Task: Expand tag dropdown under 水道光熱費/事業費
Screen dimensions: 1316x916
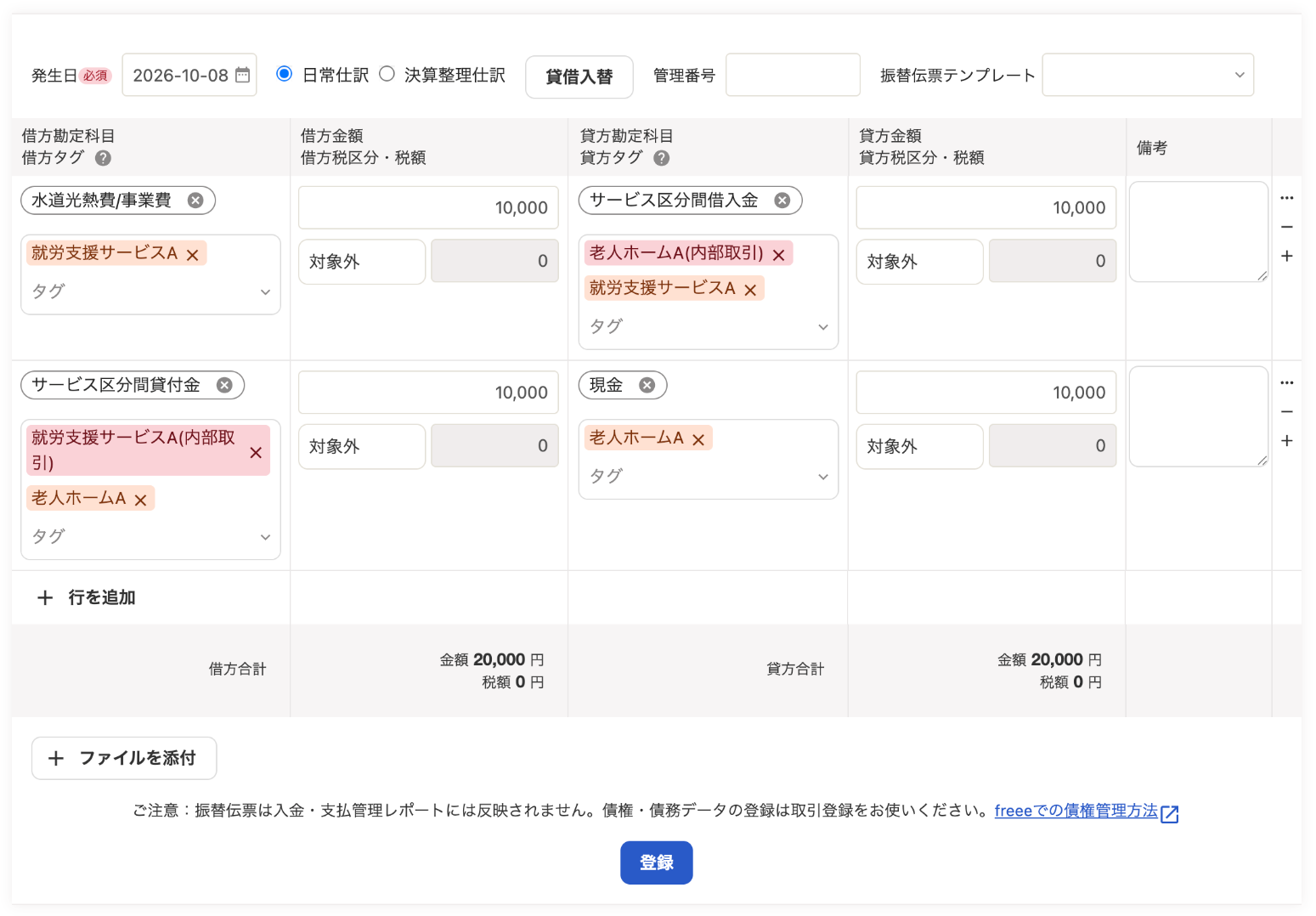Action: pyautogui.click(x=265, y=291)
